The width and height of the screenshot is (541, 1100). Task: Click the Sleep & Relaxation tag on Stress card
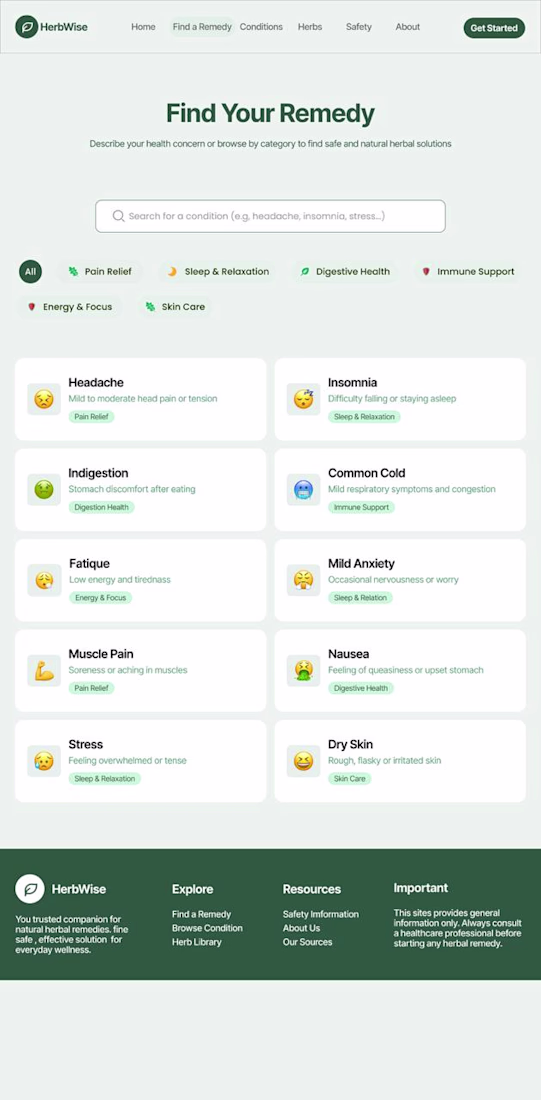pos(105,779)
